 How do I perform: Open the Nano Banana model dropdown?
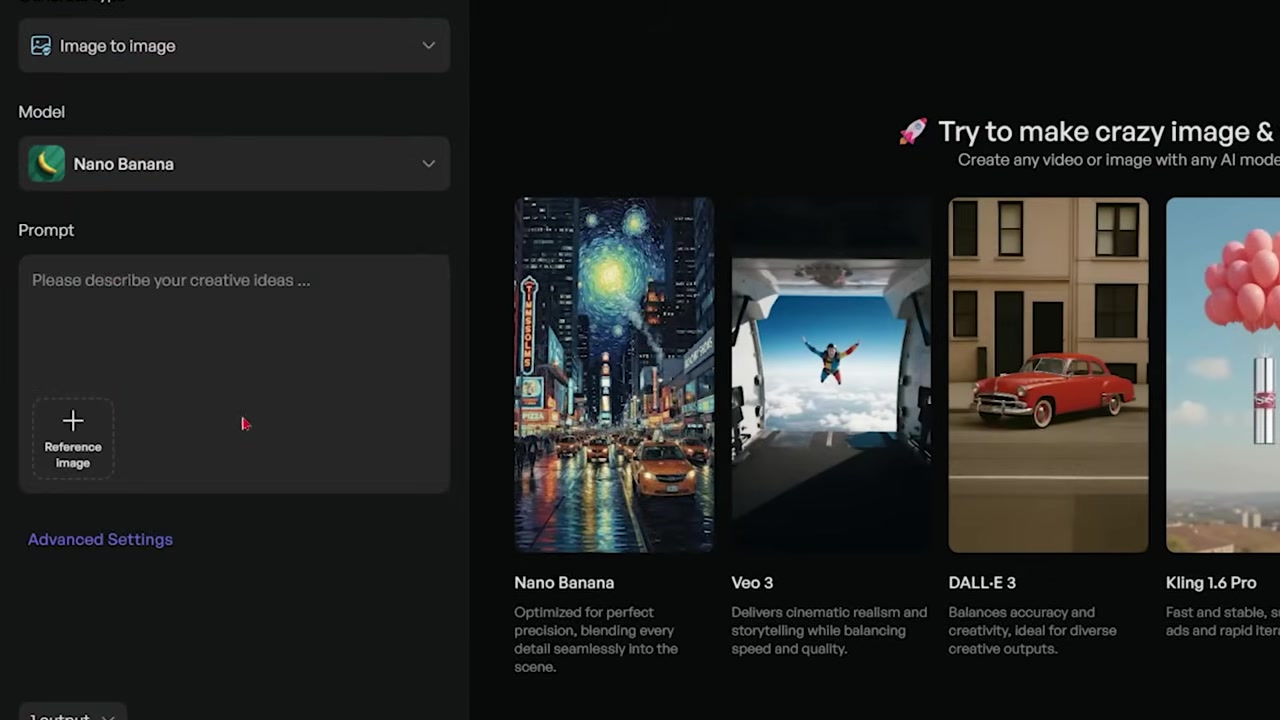(x=234, y=164)
